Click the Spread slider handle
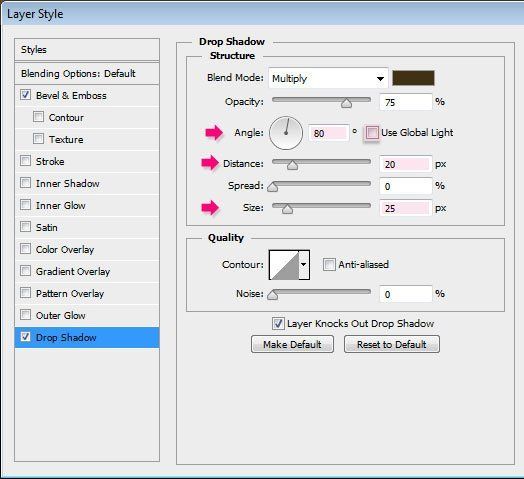Image resolution: width=524 pixels, height=479 pixels. (273, 187)
